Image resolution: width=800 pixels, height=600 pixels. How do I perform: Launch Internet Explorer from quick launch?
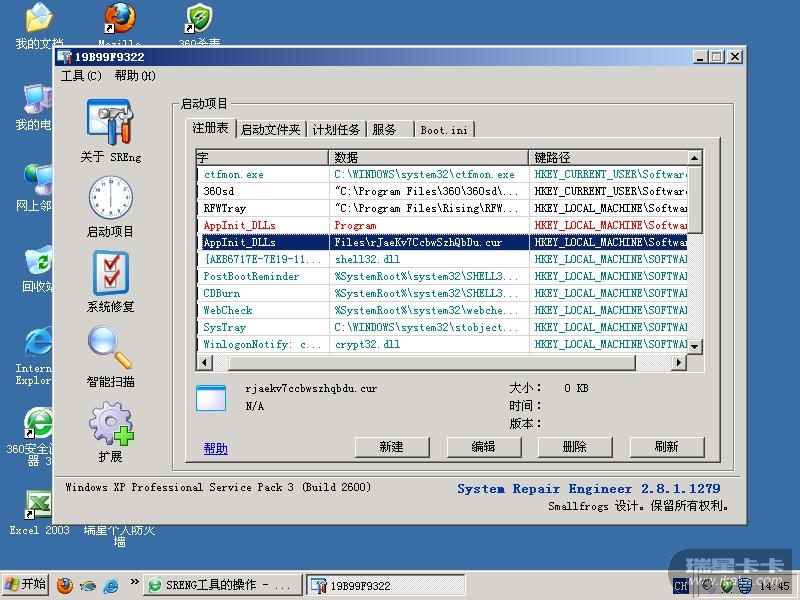[111, 585]
